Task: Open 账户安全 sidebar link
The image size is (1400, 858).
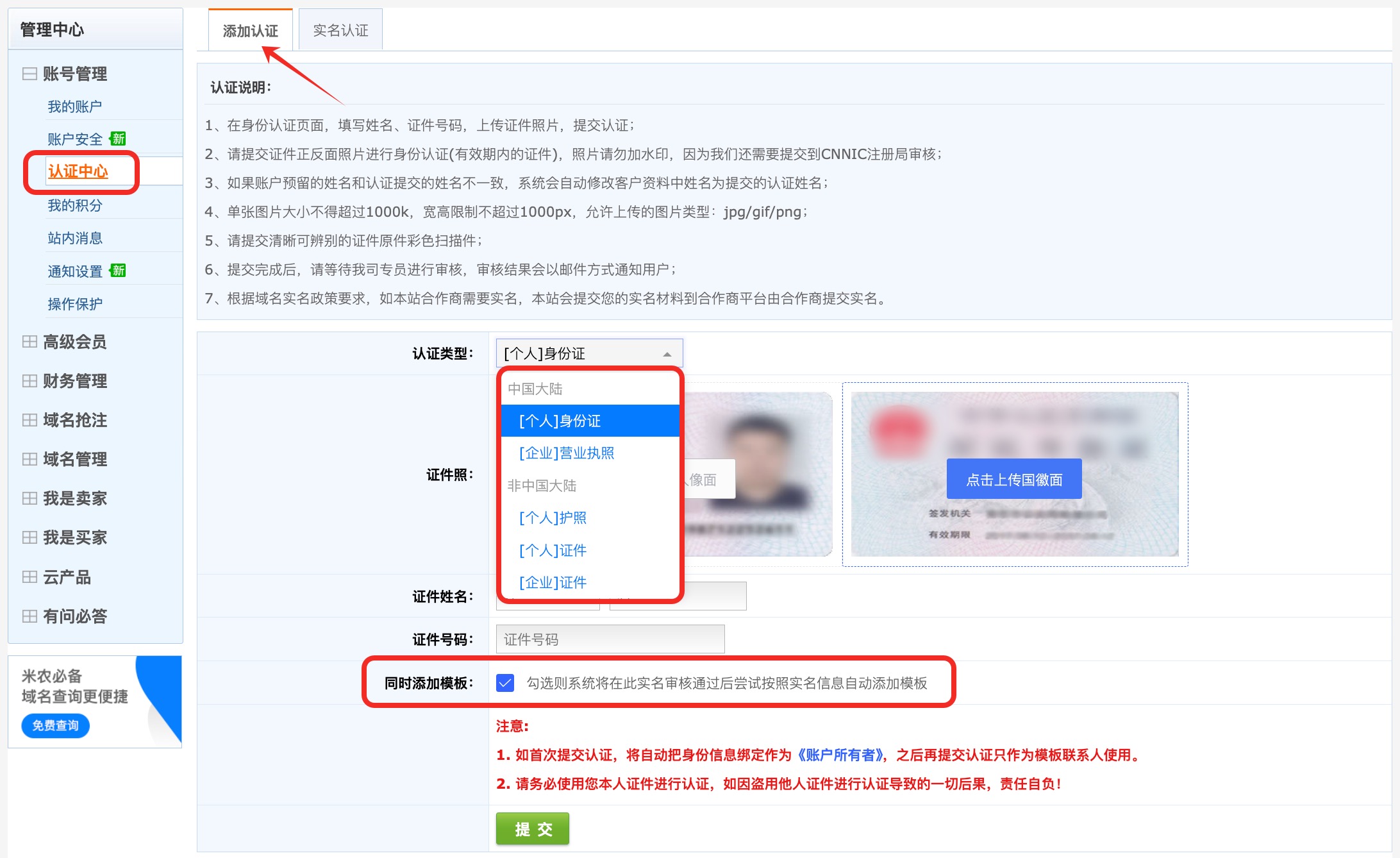Action: (x=75, y=139)
